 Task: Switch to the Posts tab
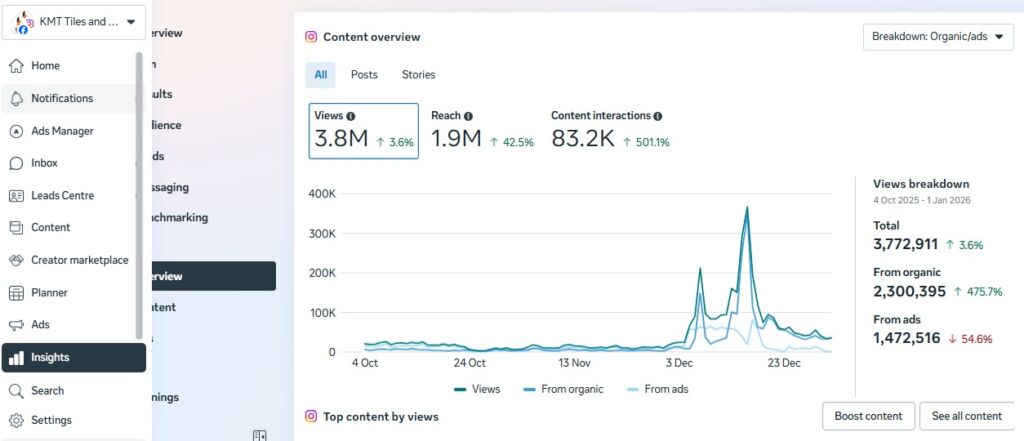tap(364, 75)
